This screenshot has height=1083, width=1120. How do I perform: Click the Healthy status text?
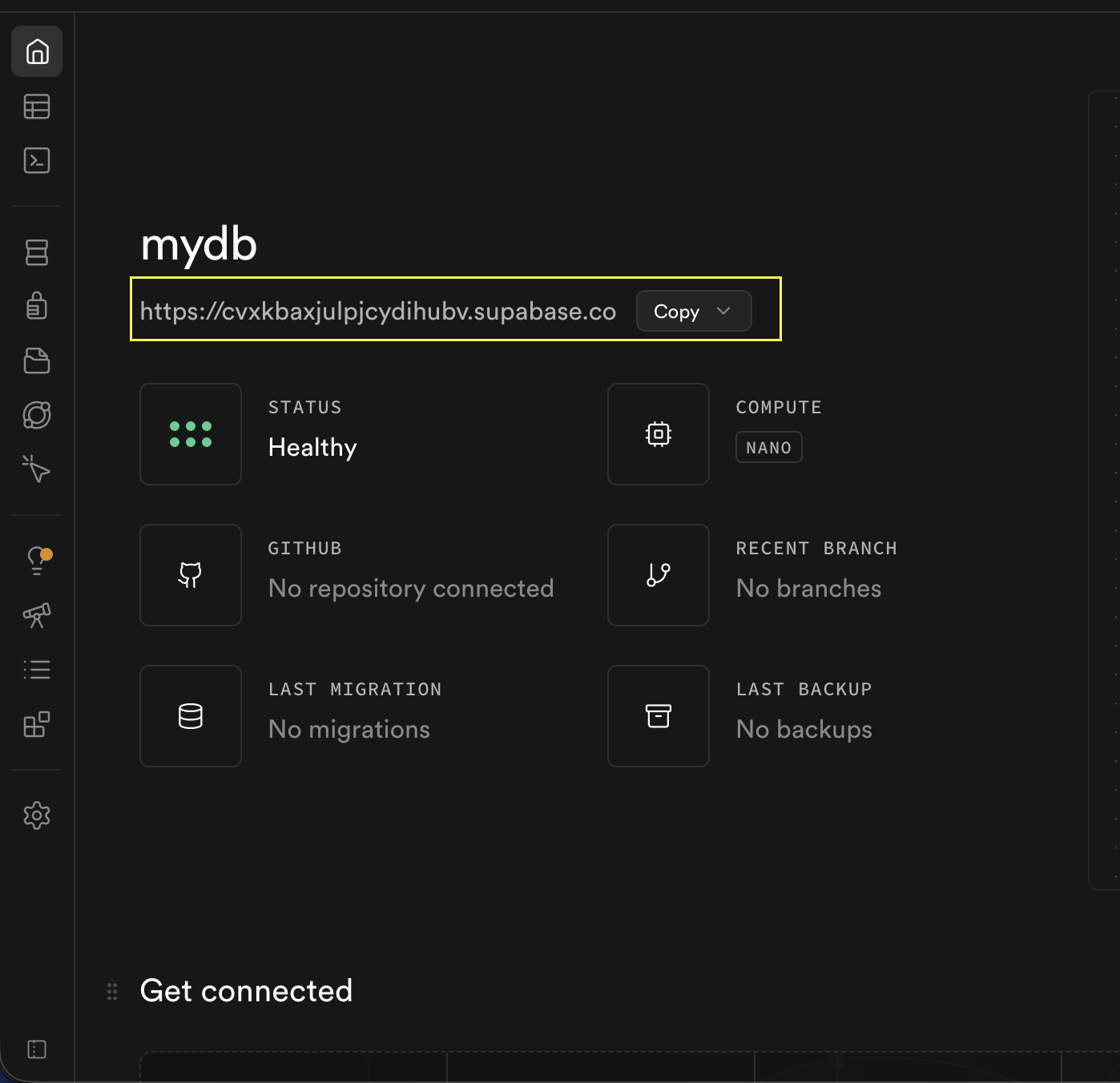312,447
